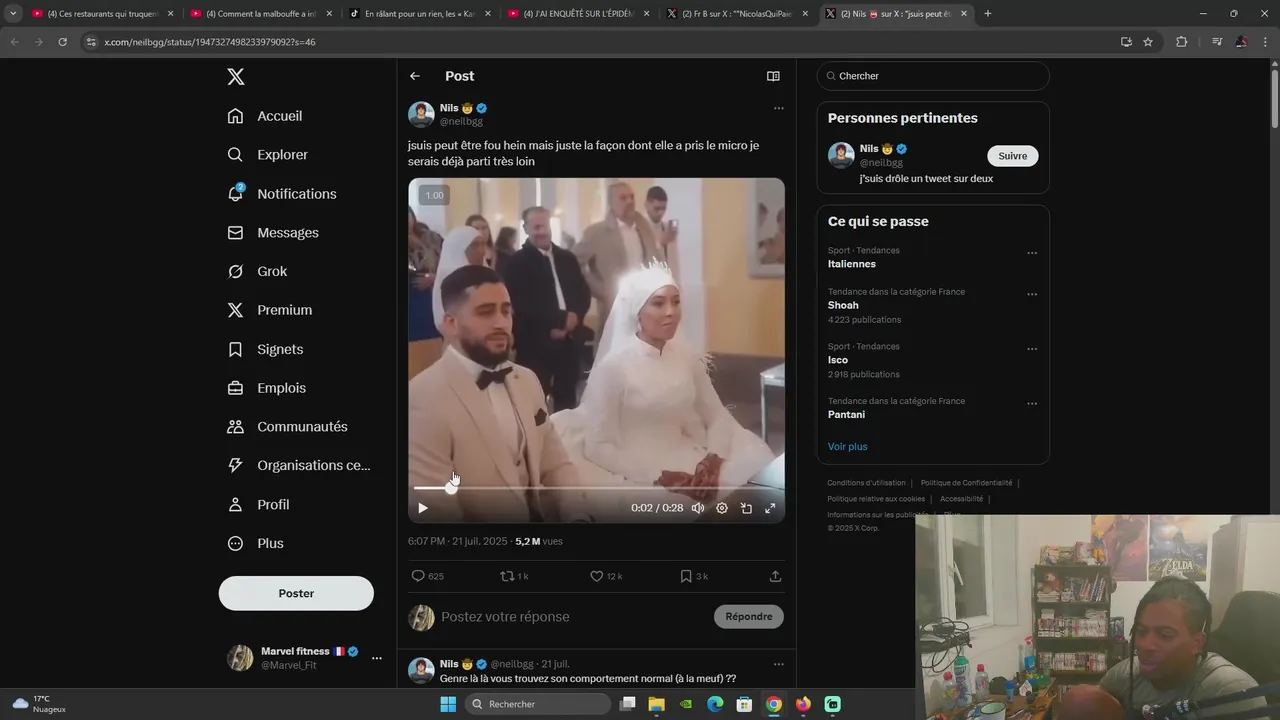Reload the page

[x=62, y=42]
